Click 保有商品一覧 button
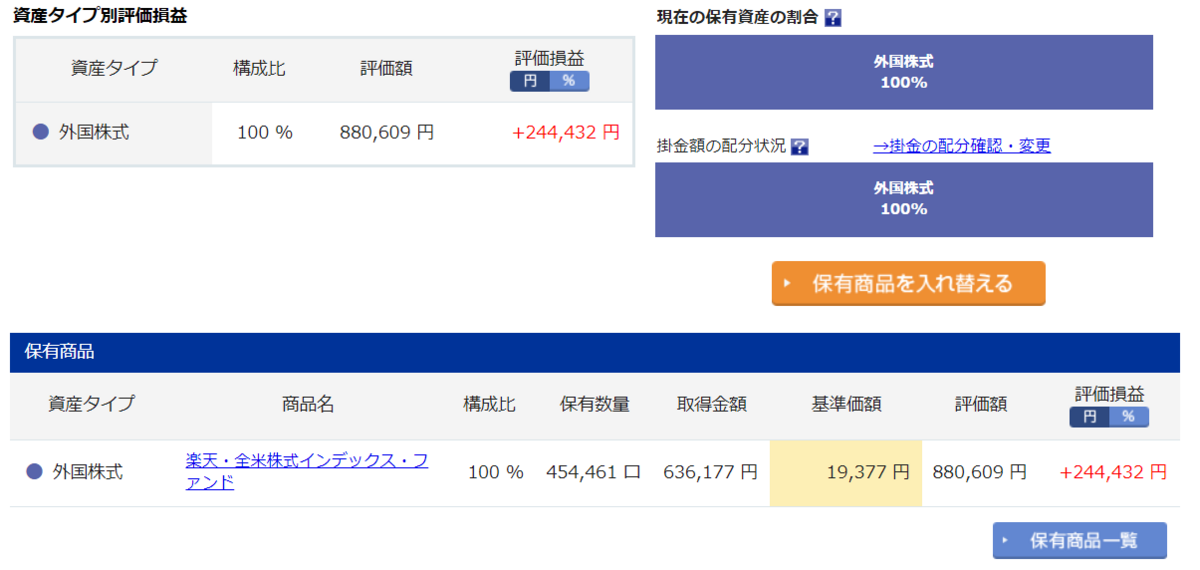The image size is (1200, 570). [x=1079, y=541]
